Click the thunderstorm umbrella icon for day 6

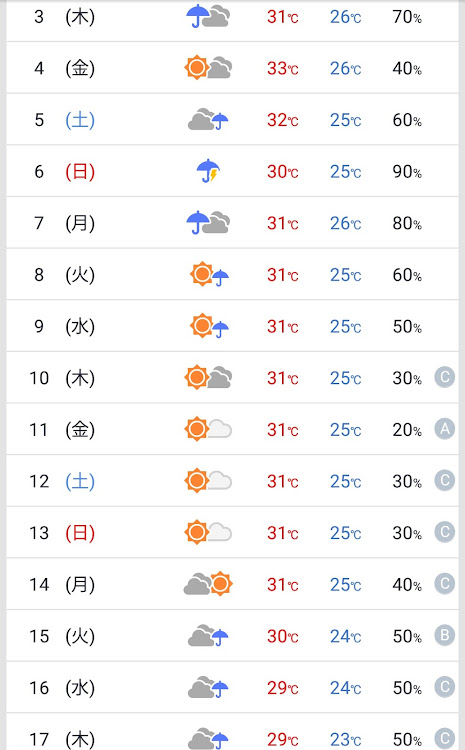pyautogui.click(x=208, y=171)
